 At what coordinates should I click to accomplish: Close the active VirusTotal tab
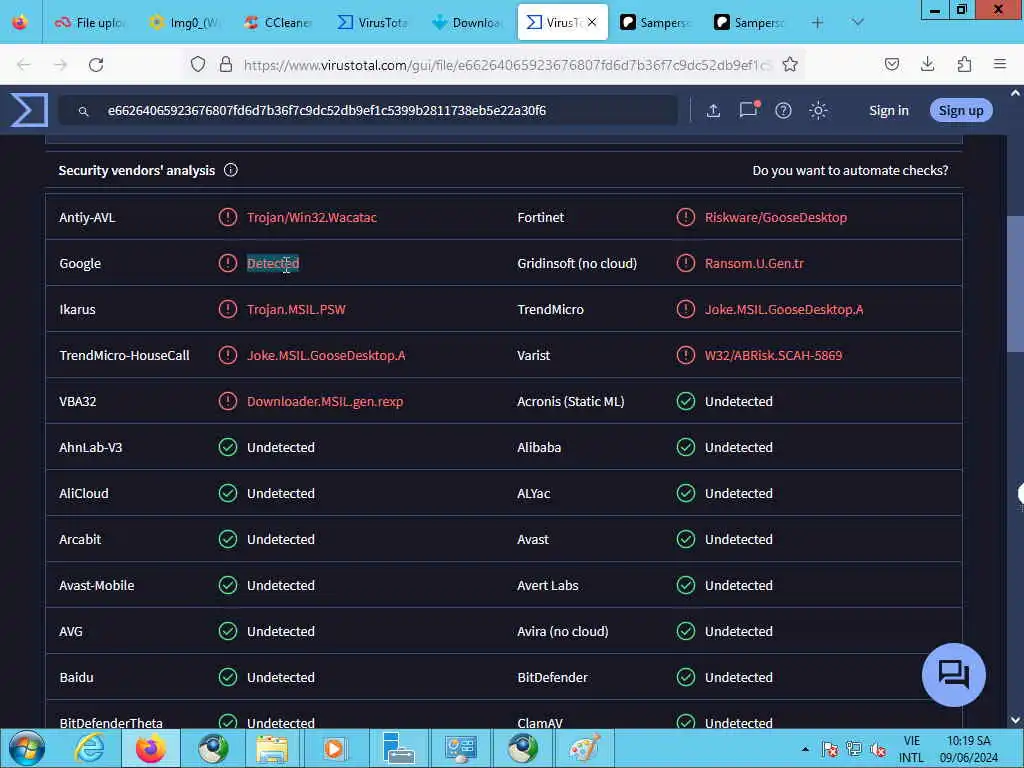tap(592, 22)
